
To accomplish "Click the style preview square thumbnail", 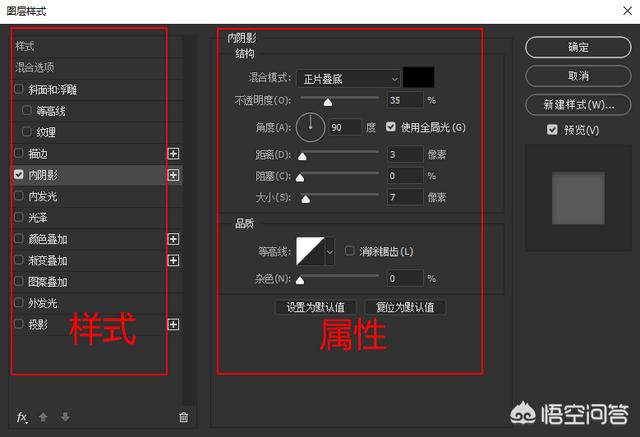I will click(578, 198).
